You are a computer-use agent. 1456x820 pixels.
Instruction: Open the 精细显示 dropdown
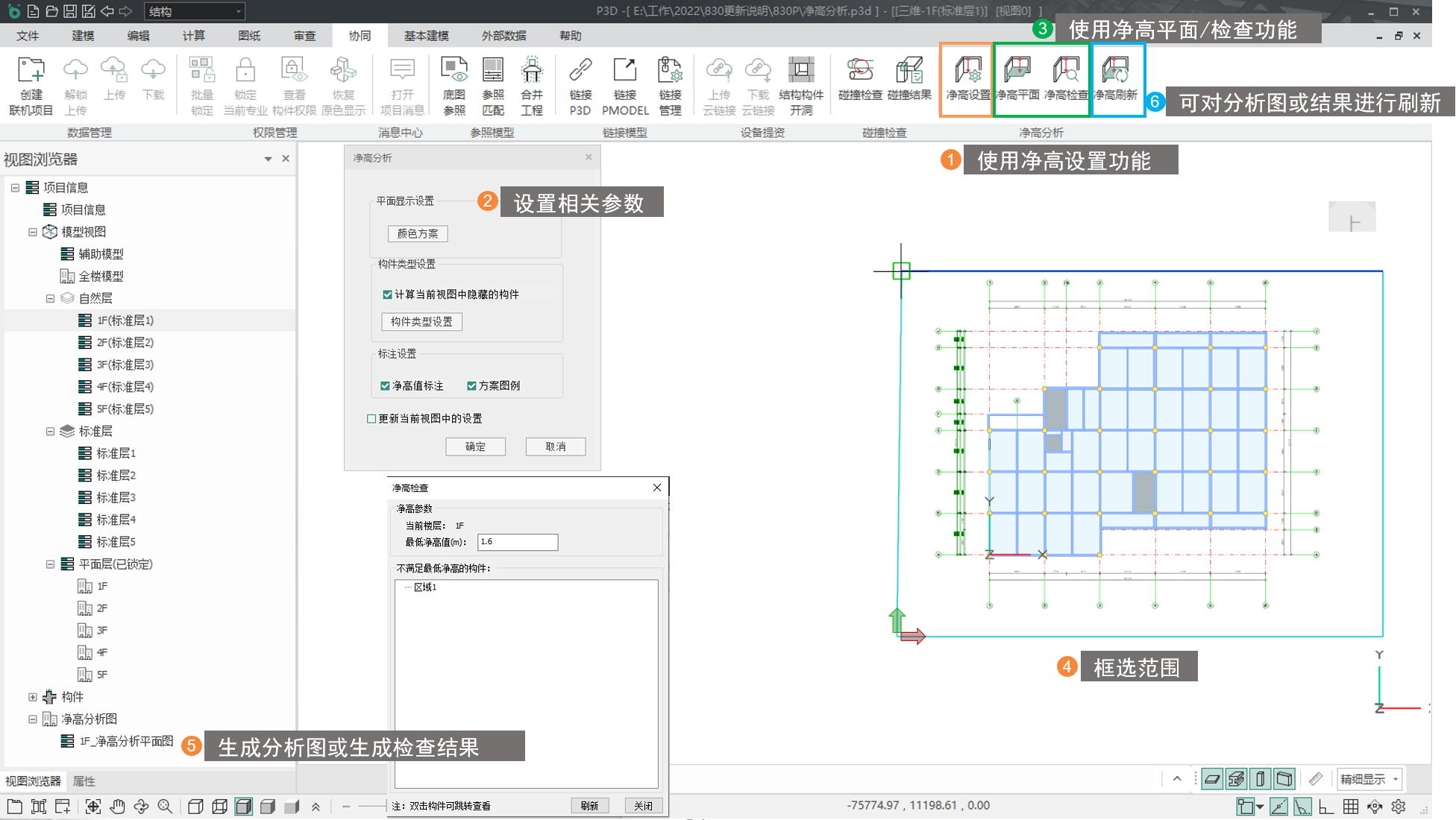1395,779
